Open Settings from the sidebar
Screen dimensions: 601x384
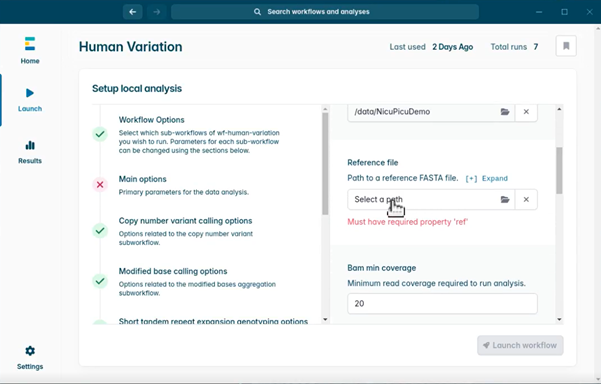click(30, 358)
